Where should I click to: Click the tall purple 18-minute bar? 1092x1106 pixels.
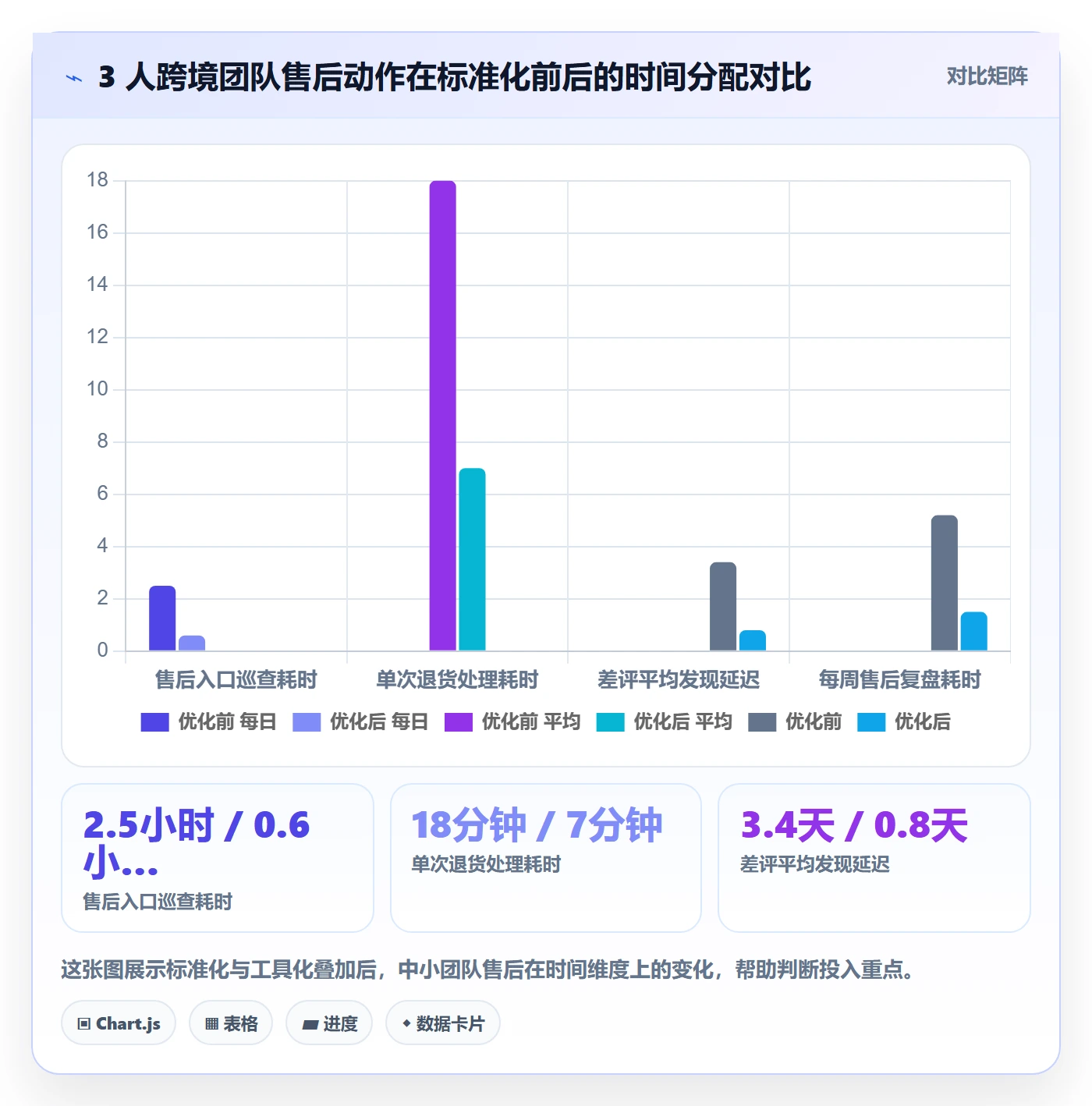442,416
